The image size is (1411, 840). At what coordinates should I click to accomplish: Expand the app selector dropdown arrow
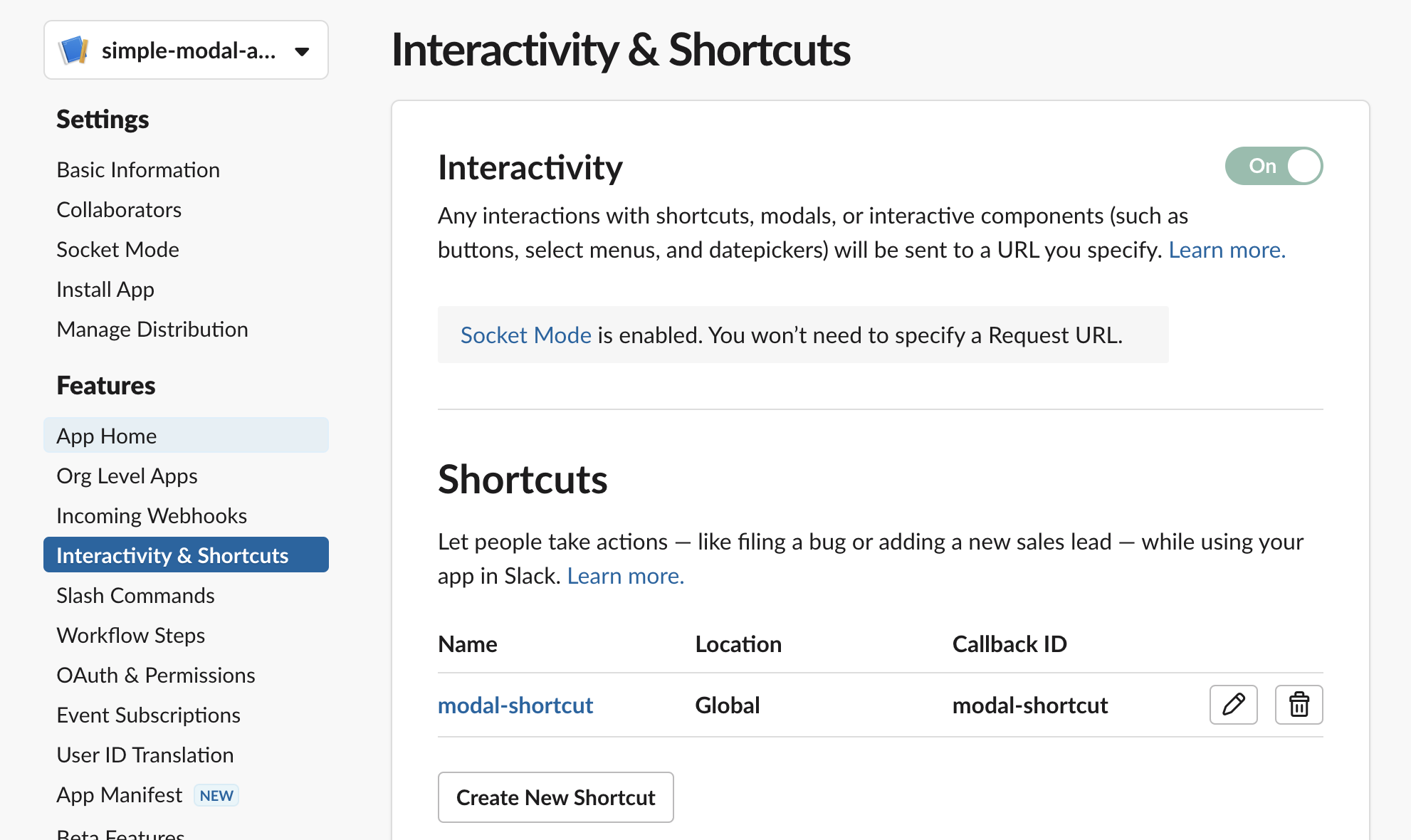point(302,51)
